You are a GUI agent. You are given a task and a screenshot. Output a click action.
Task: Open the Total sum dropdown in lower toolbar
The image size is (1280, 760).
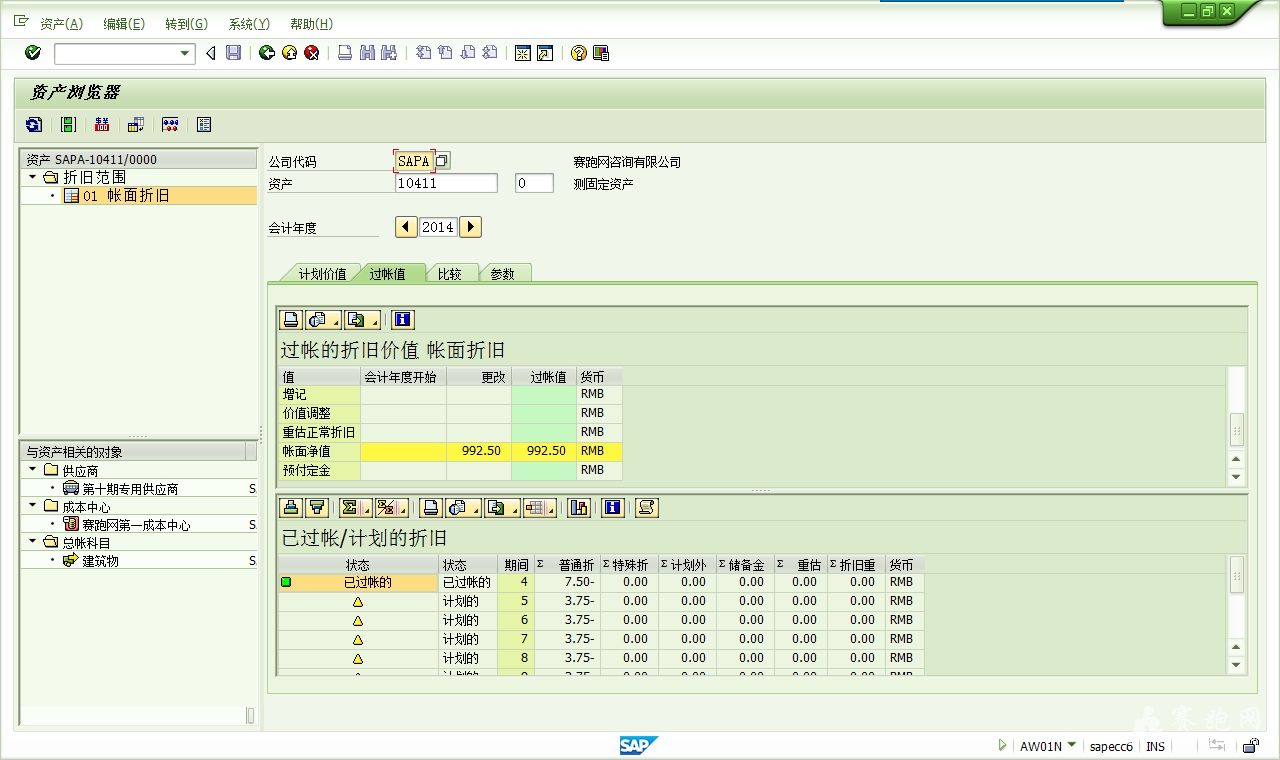tap(355, 508)
